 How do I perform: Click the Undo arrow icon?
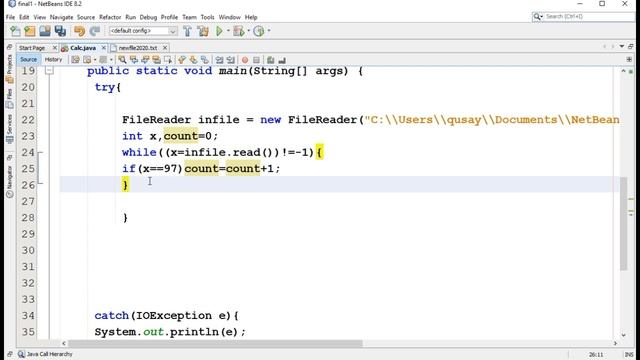[79, 31]
